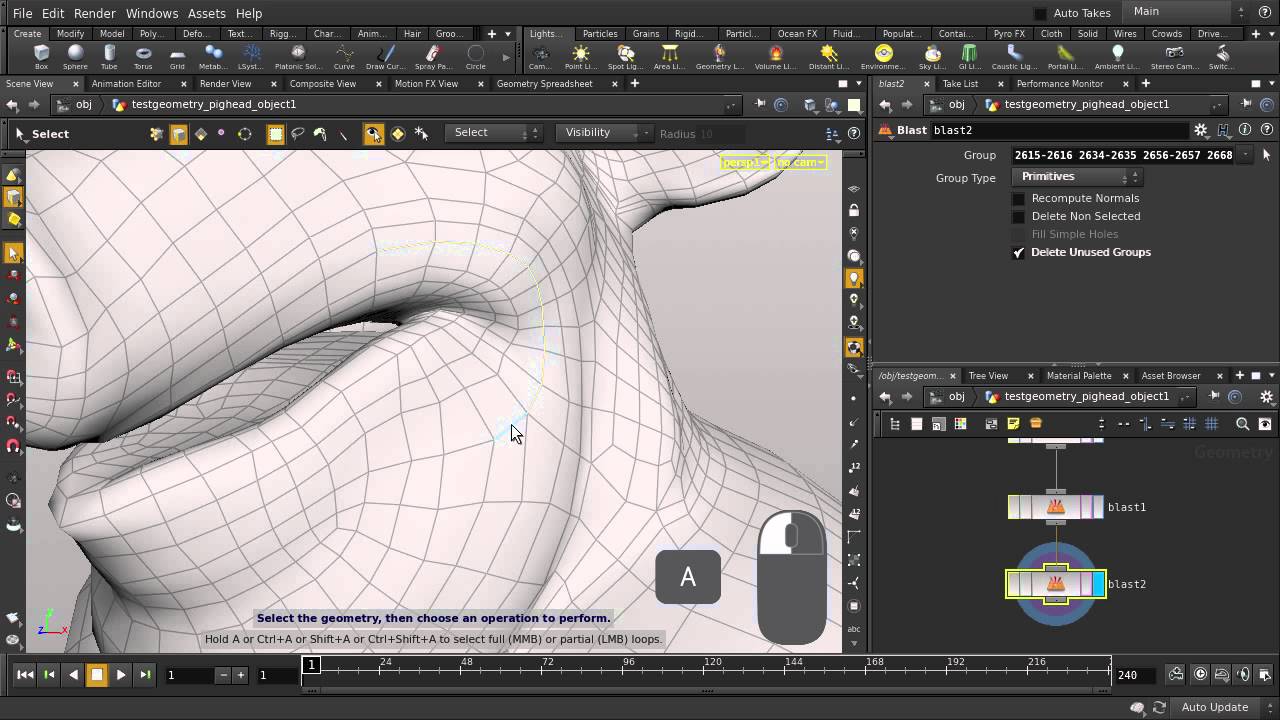Image resolution: width=1280 pixels, height=720 pixels.
Task: Expand the Select mode dropdown
Action: click(x=495, y=133)
